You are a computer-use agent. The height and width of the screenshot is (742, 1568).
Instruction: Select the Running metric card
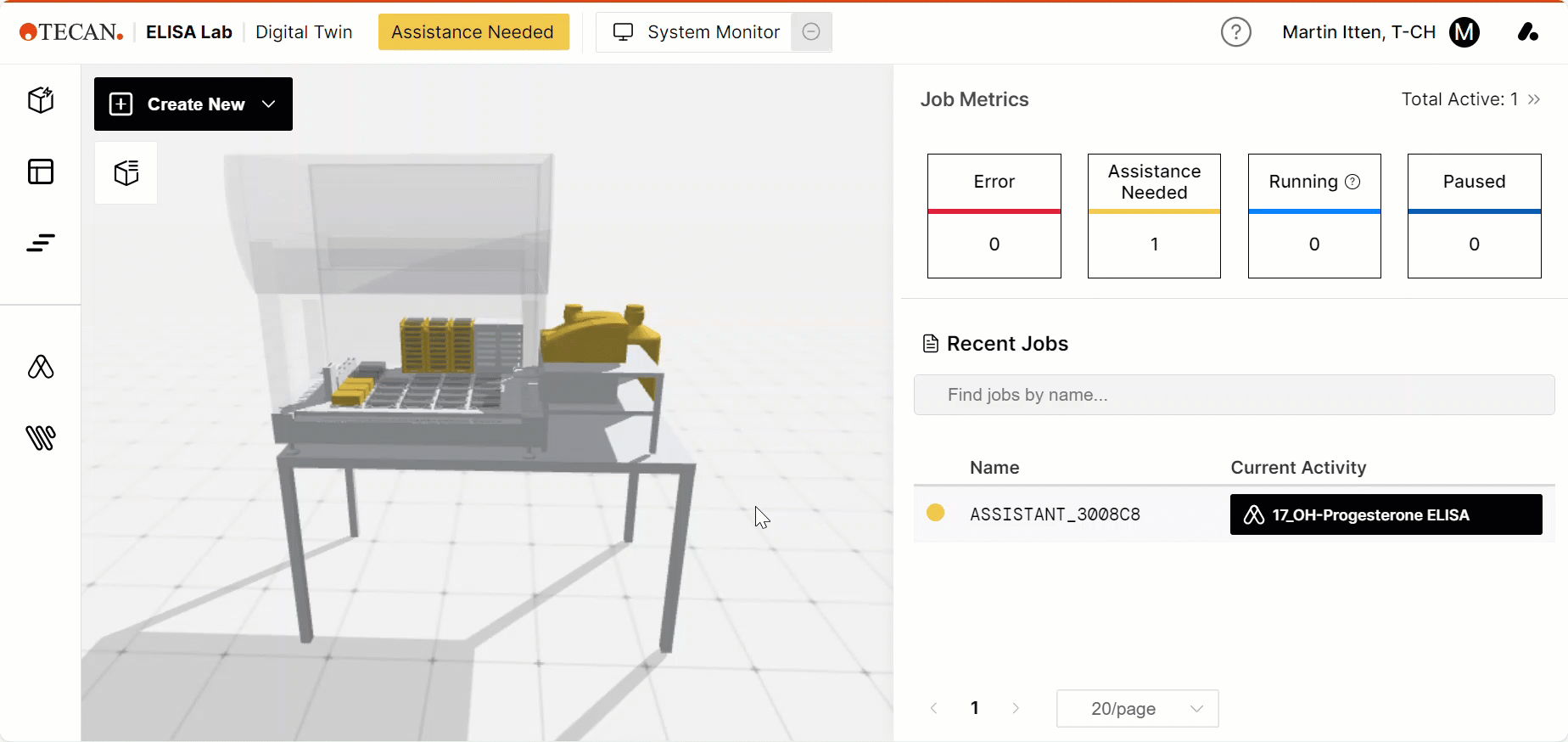(x=1314, y=216)
